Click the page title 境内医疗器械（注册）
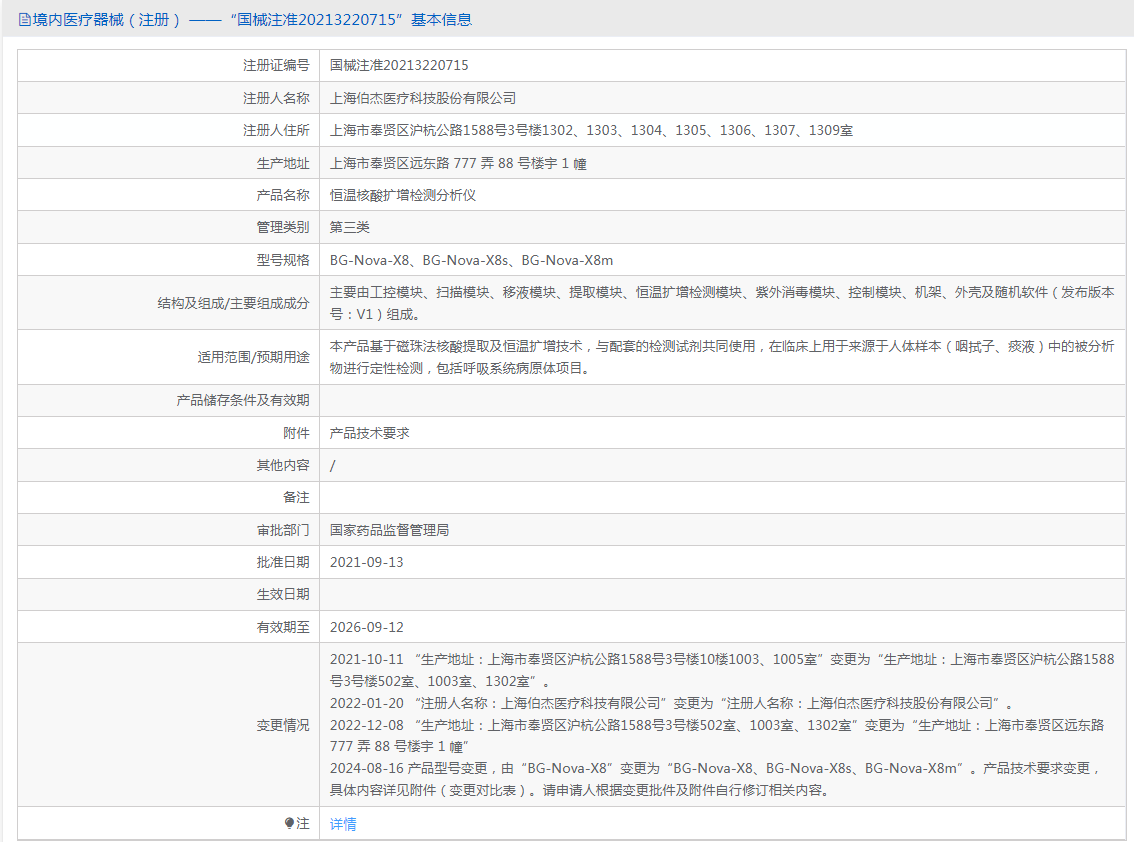Viewport: 1134px width, 842px height. click(107, 20)
